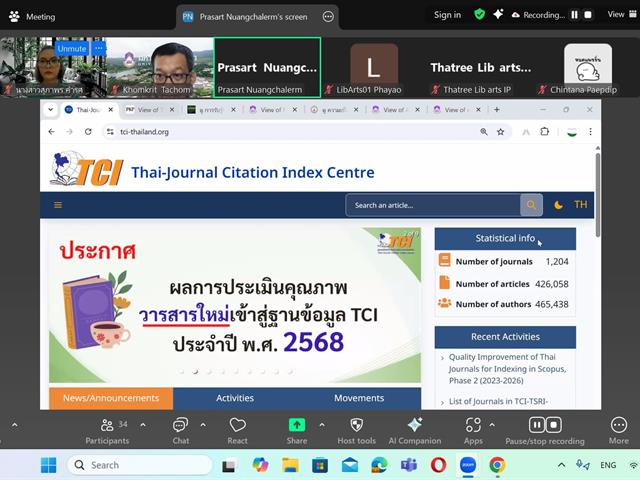Open the Apps icon in Zoom toolbar

(x=473, y=425)
